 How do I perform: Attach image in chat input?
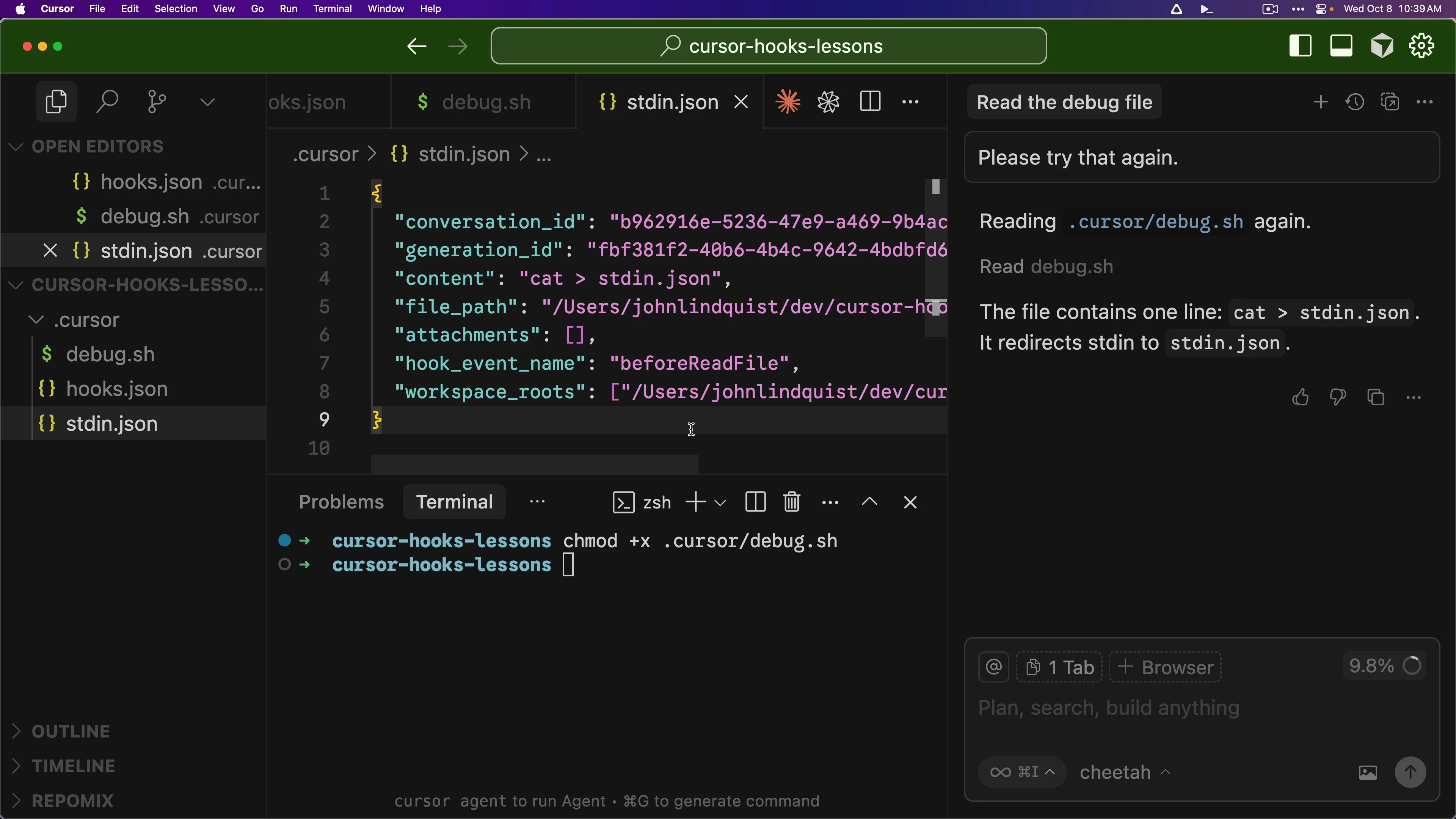[x=1367, y=772]
